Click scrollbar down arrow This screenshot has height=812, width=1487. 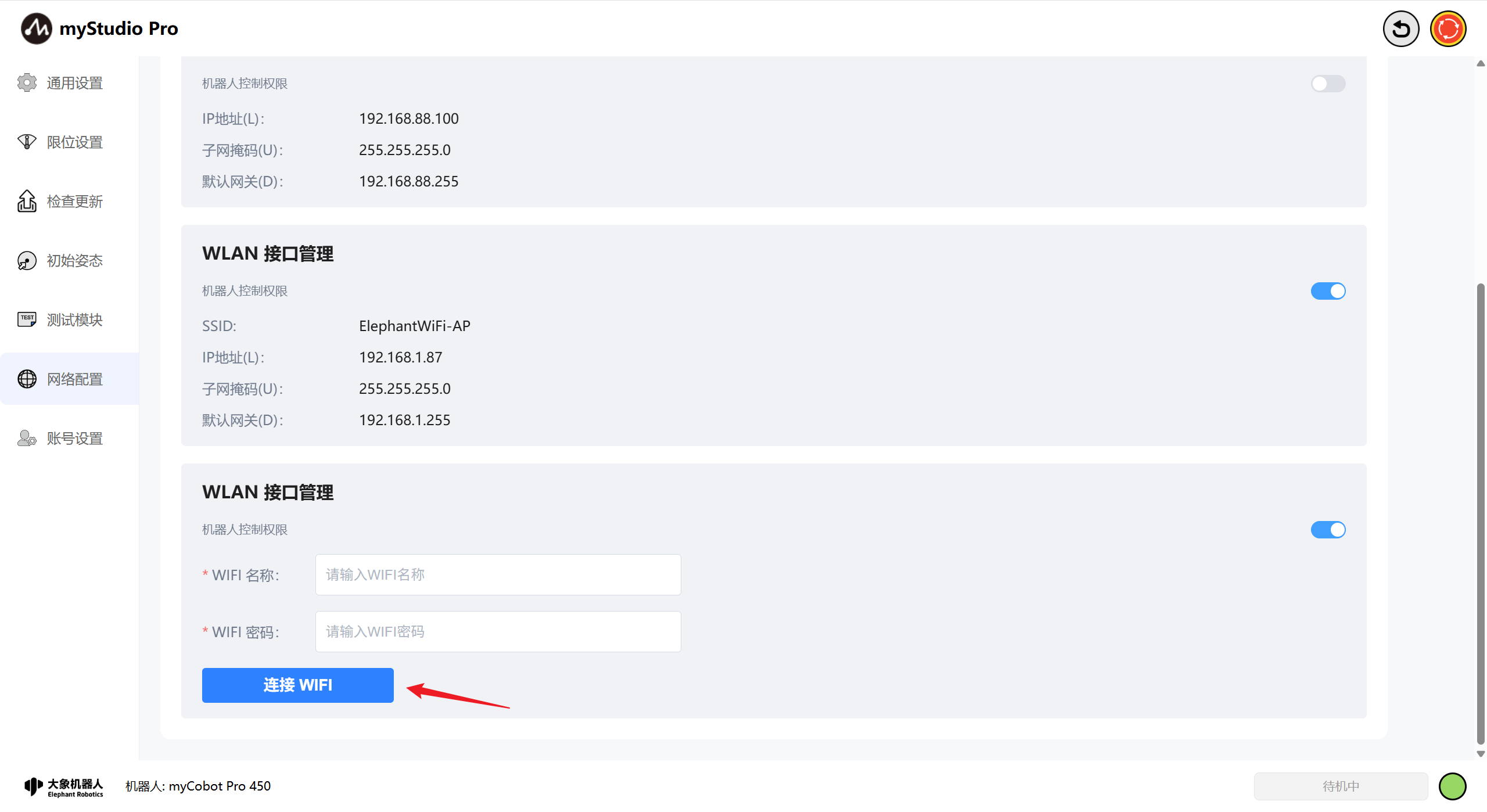coord(1481,754)
